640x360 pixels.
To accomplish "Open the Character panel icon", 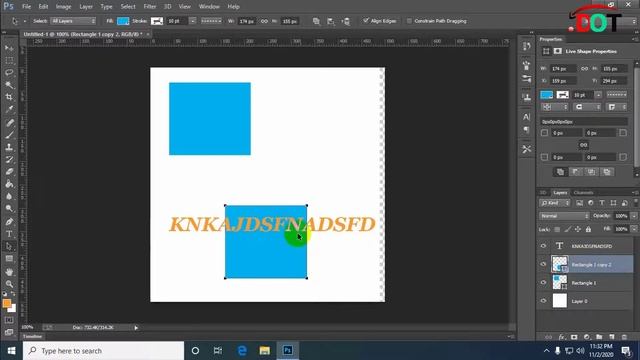I will point(527,117).
